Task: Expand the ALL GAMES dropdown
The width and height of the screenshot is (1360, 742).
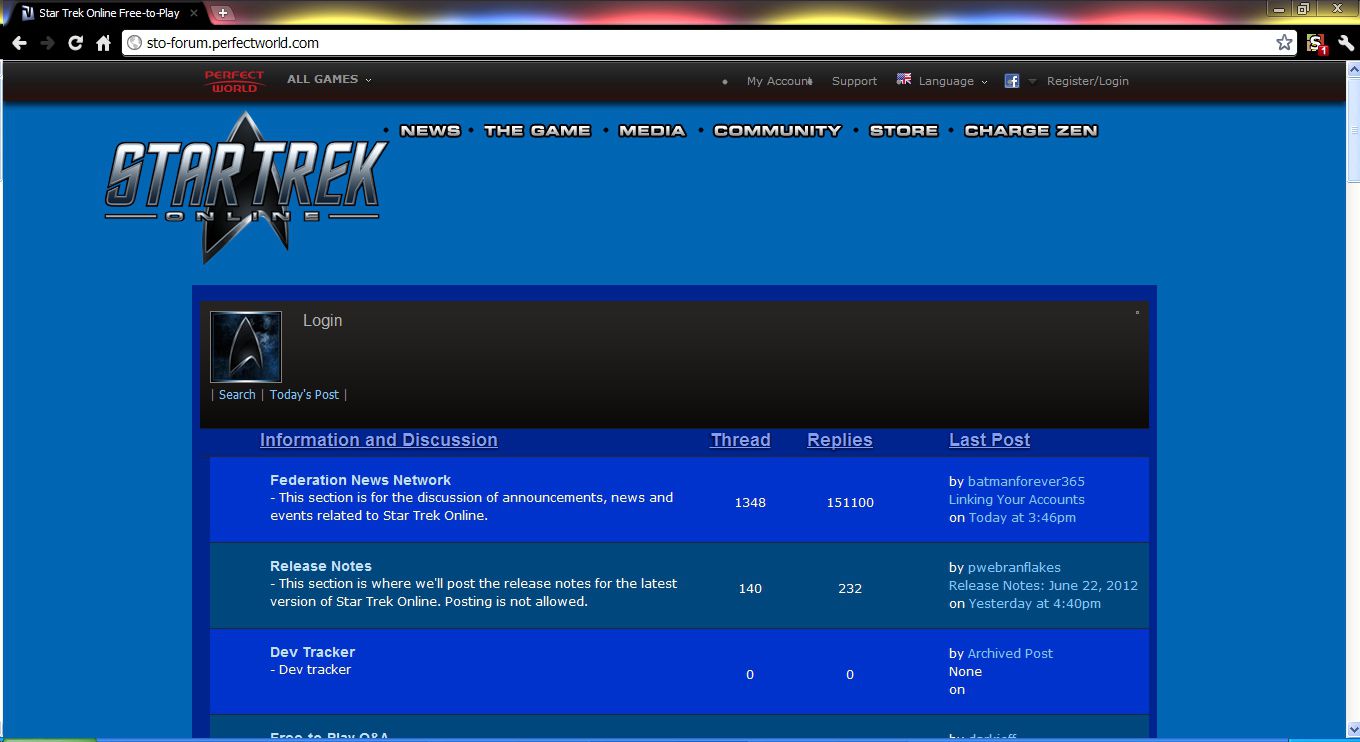Action: tap(329, 79)
